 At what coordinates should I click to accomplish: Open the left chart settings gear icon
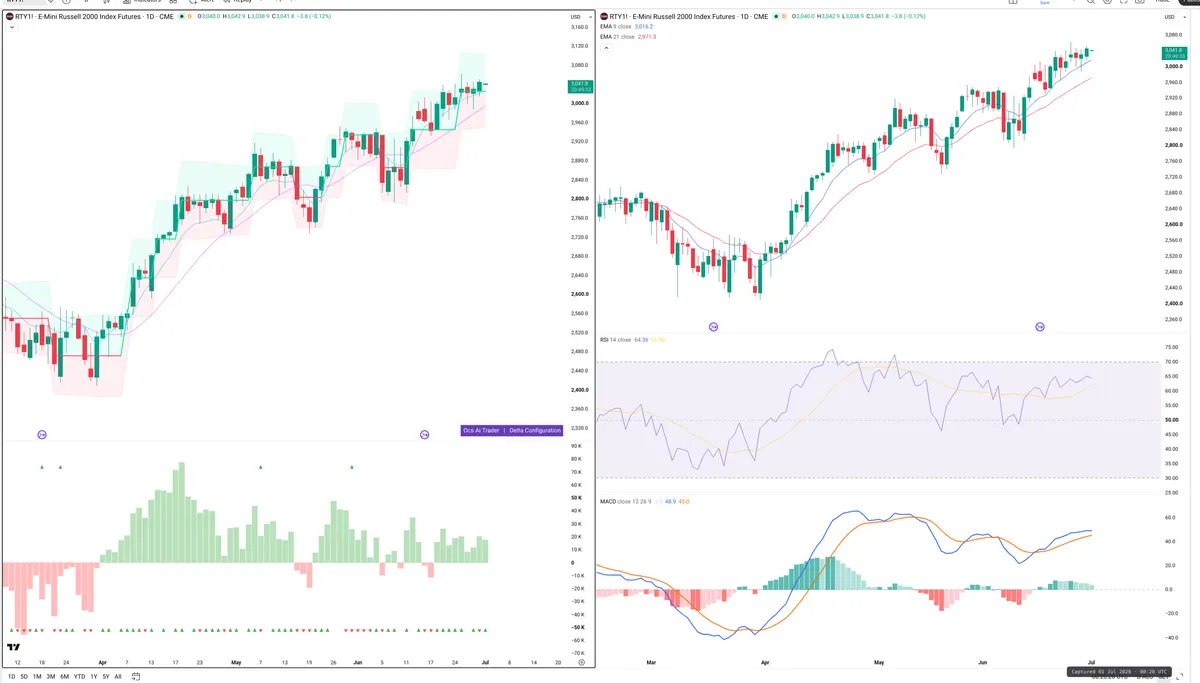(581, 662)
